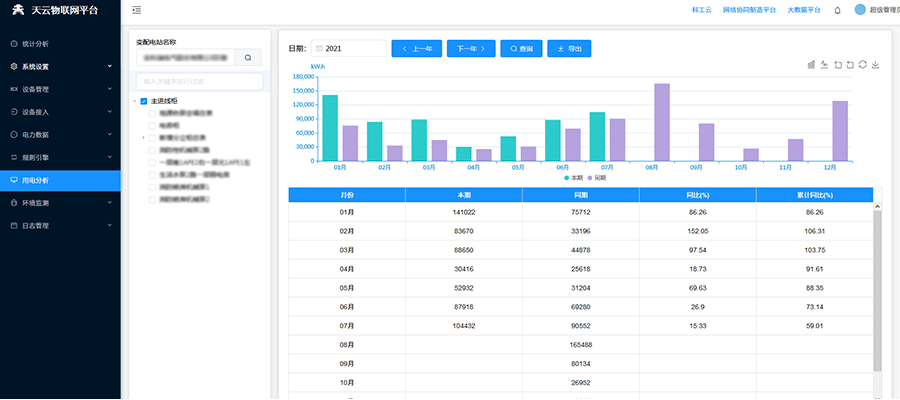Save chart as image with download icon
This screenshot has height=400, width=900.
click(876, 65)
